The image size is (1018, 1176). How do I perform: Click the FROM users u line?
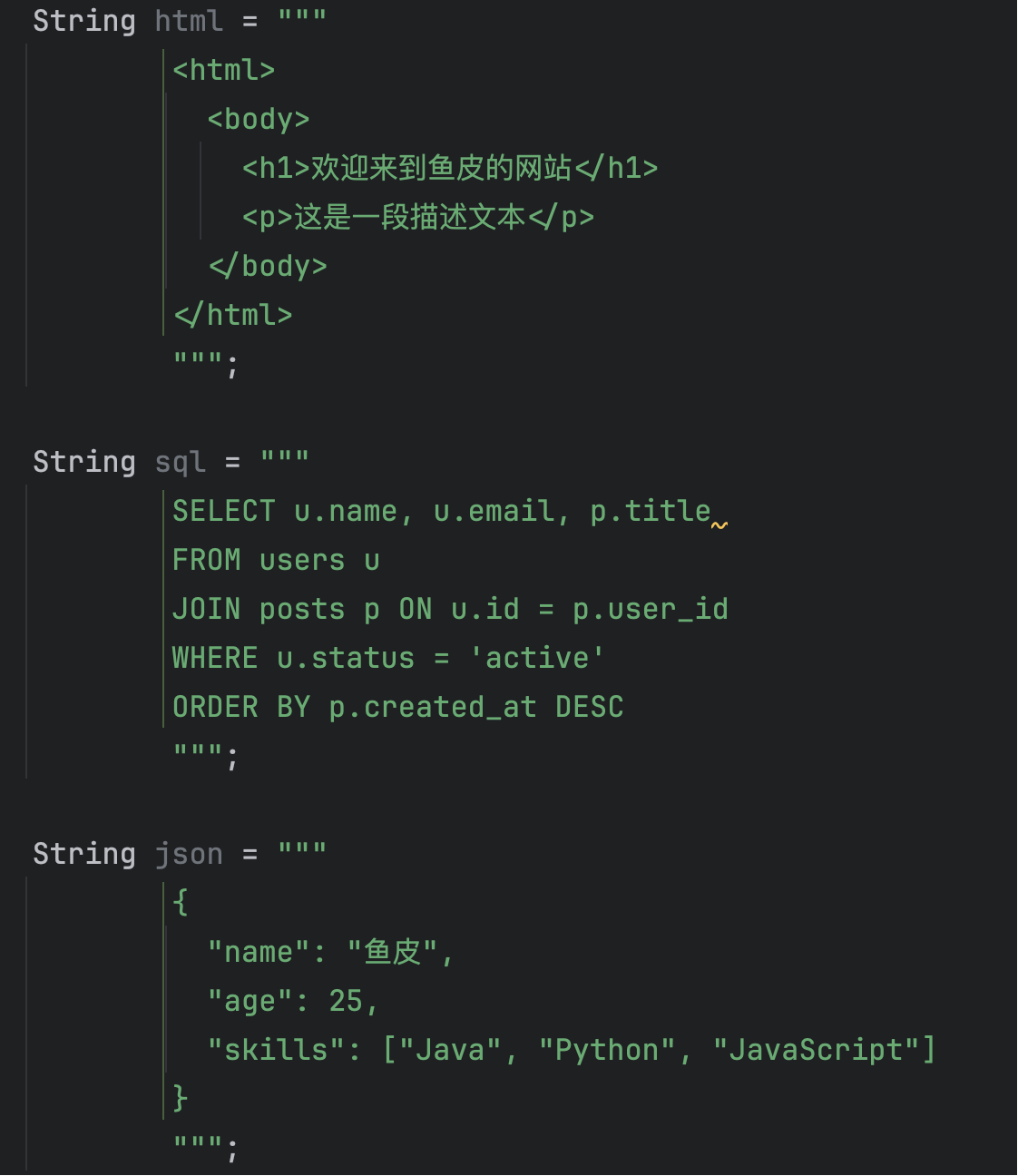pos(276,560)
